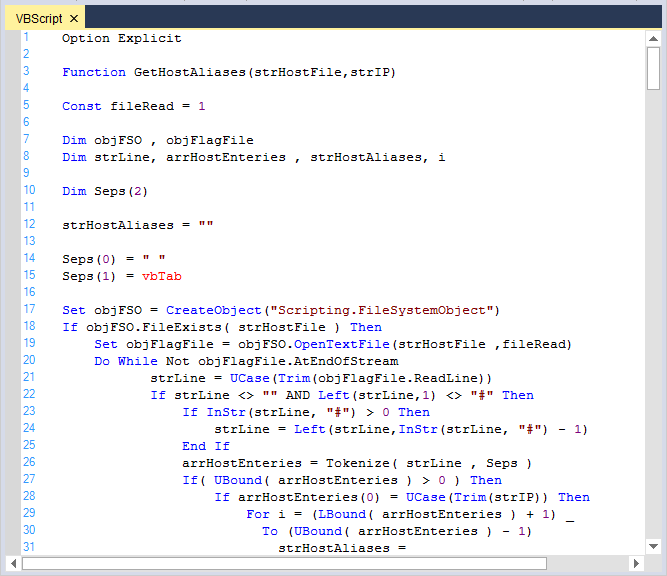This screenshot has width=667, height=576.
Task: Click 'LBound' on line 29
Action: click(342, 515)
